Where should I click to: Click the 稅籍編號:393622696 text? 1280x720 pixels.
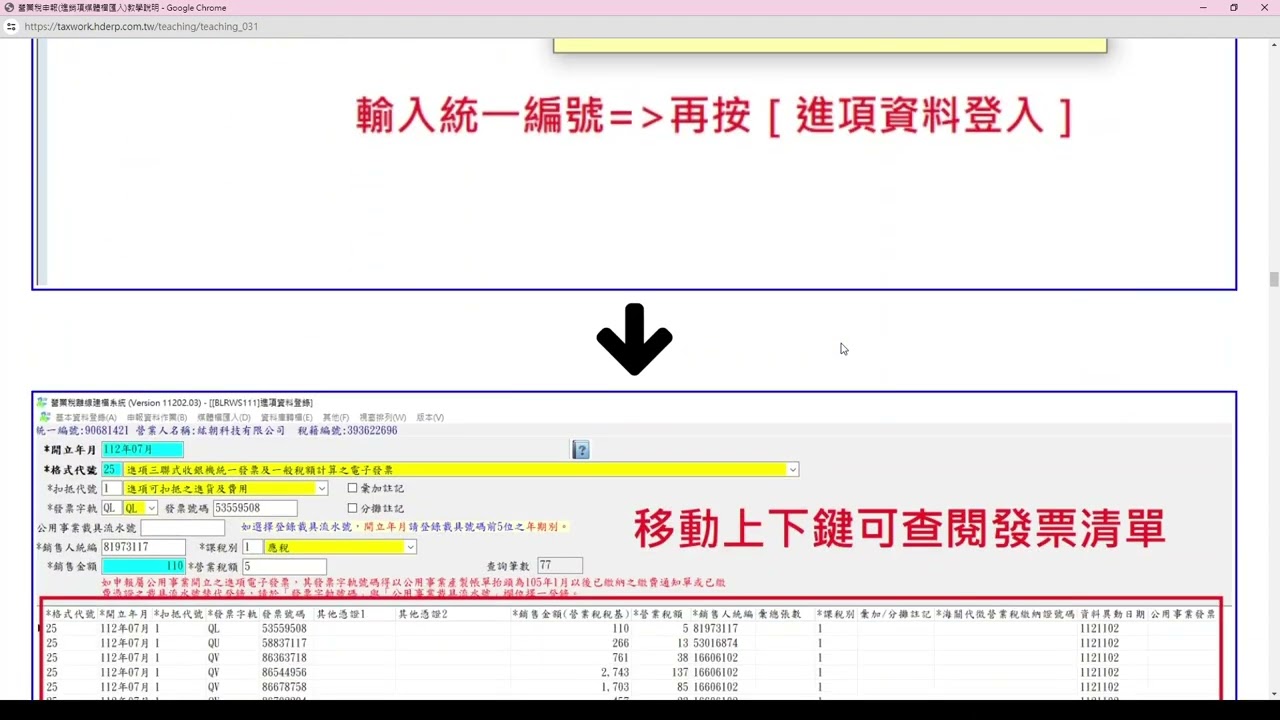(x=348, y=431)
